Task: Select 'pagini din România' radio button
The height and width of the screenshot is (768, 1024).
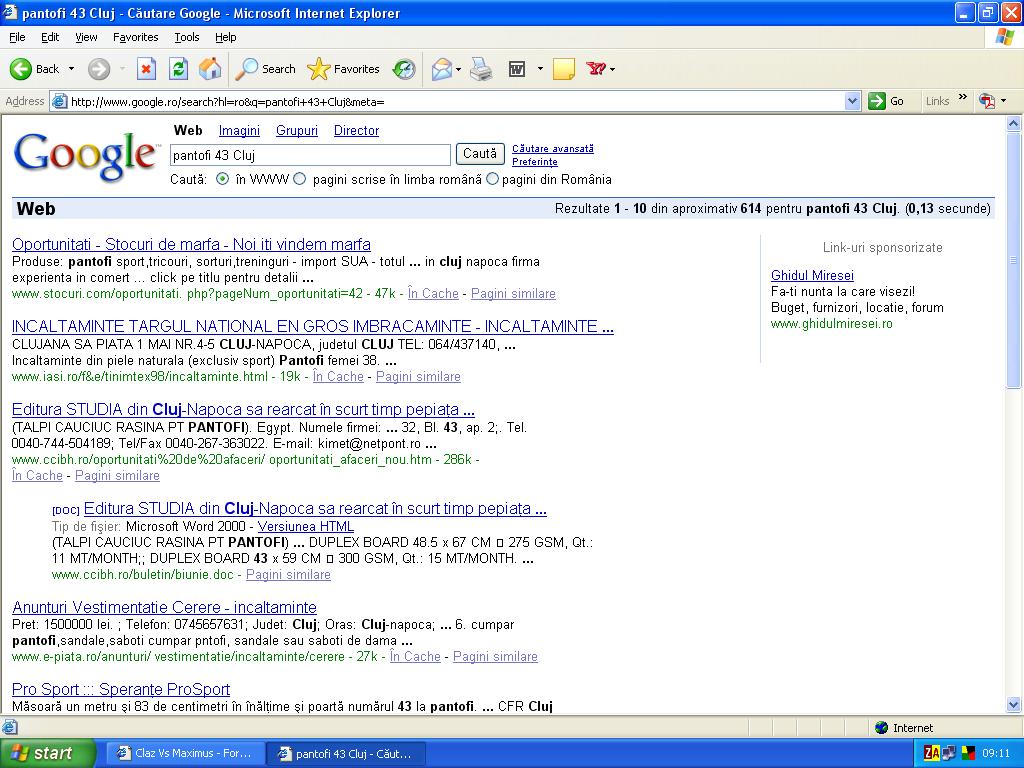Action: point(492,179)
